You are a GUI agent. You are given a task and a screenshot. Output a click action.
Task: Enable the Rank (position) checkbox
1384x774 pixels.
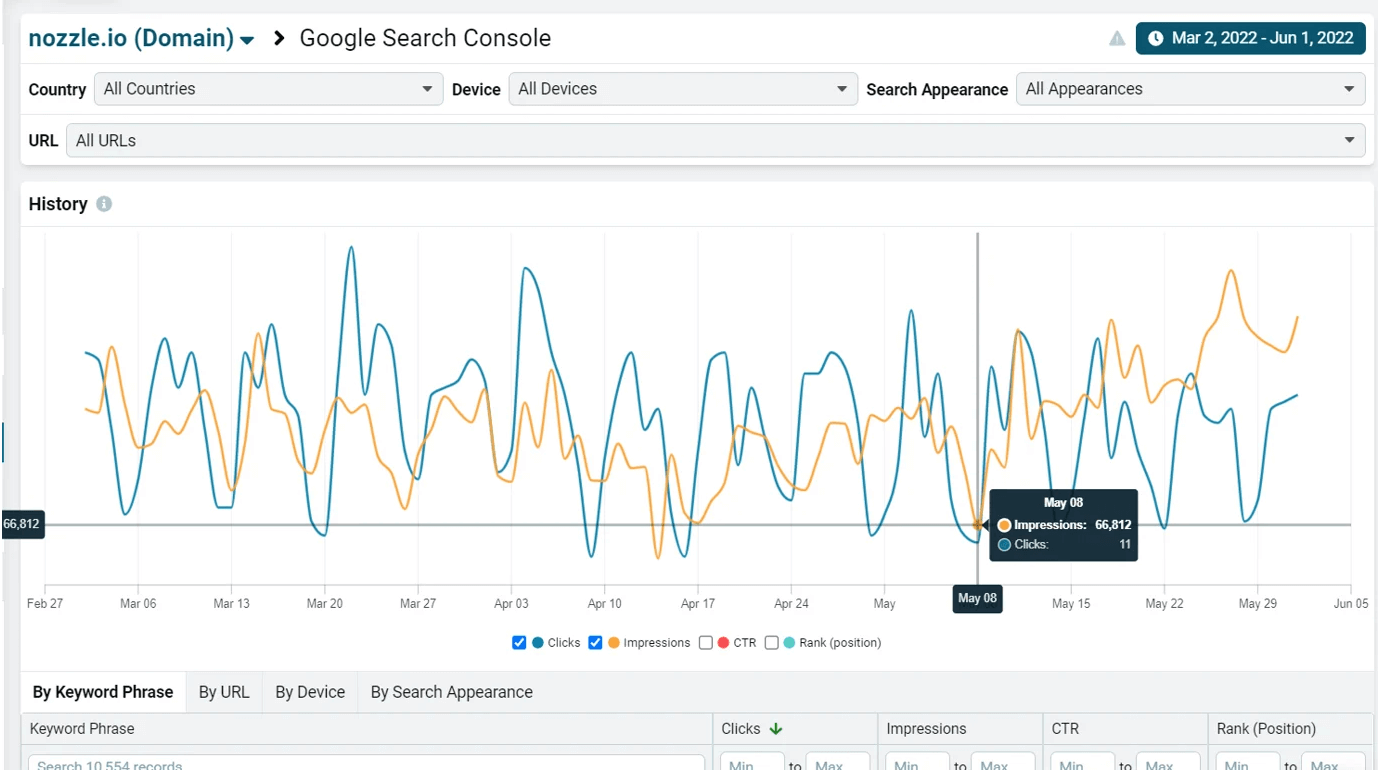coord(772,643)
